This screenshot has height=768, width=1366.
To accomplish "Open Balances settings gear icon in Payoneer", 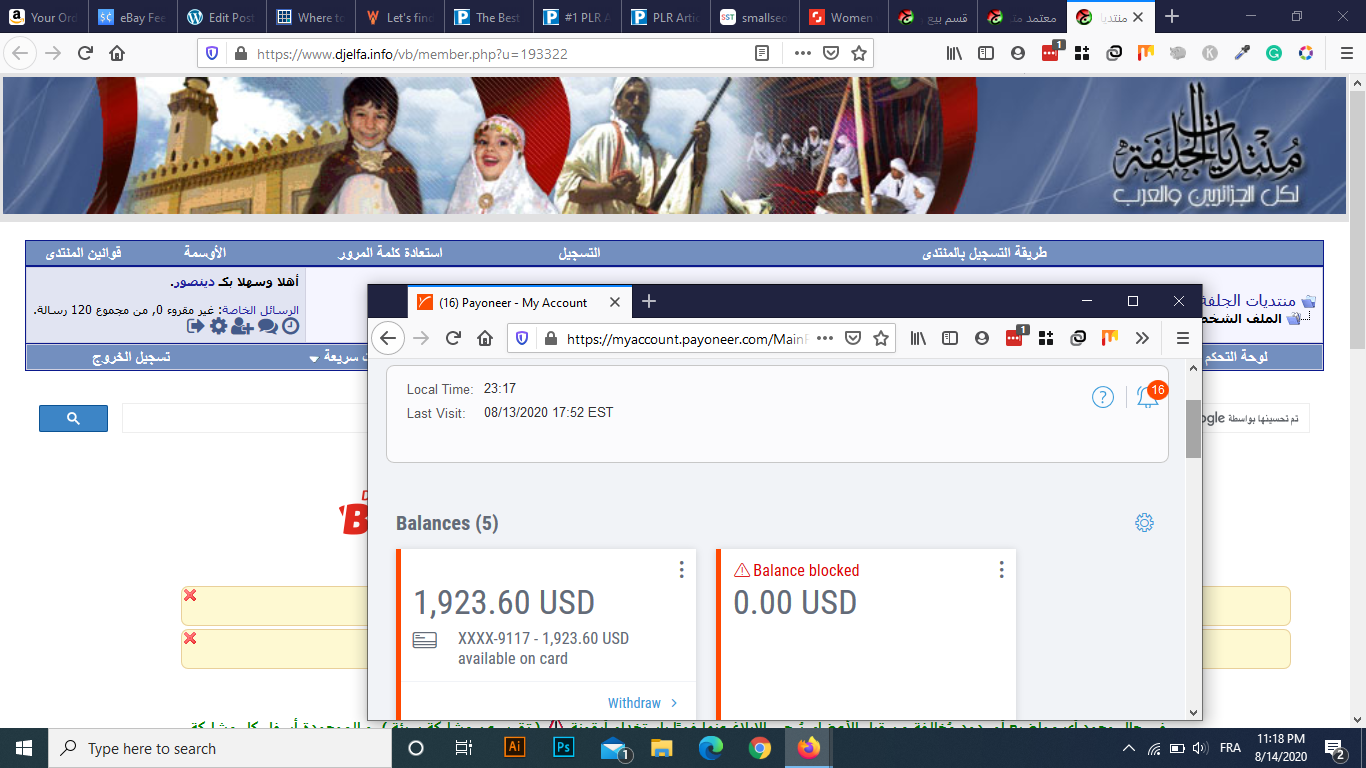I will tap(1144, 523).
